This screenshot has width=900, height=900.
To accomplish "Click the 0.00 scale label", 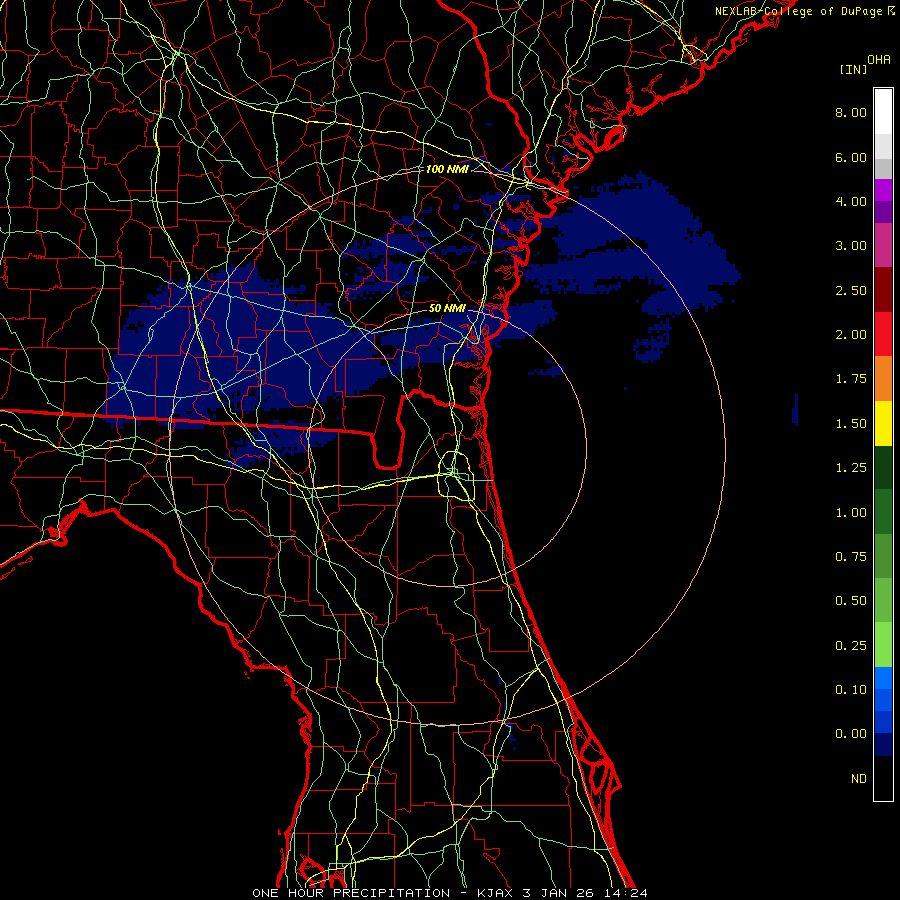I will 851,734.
